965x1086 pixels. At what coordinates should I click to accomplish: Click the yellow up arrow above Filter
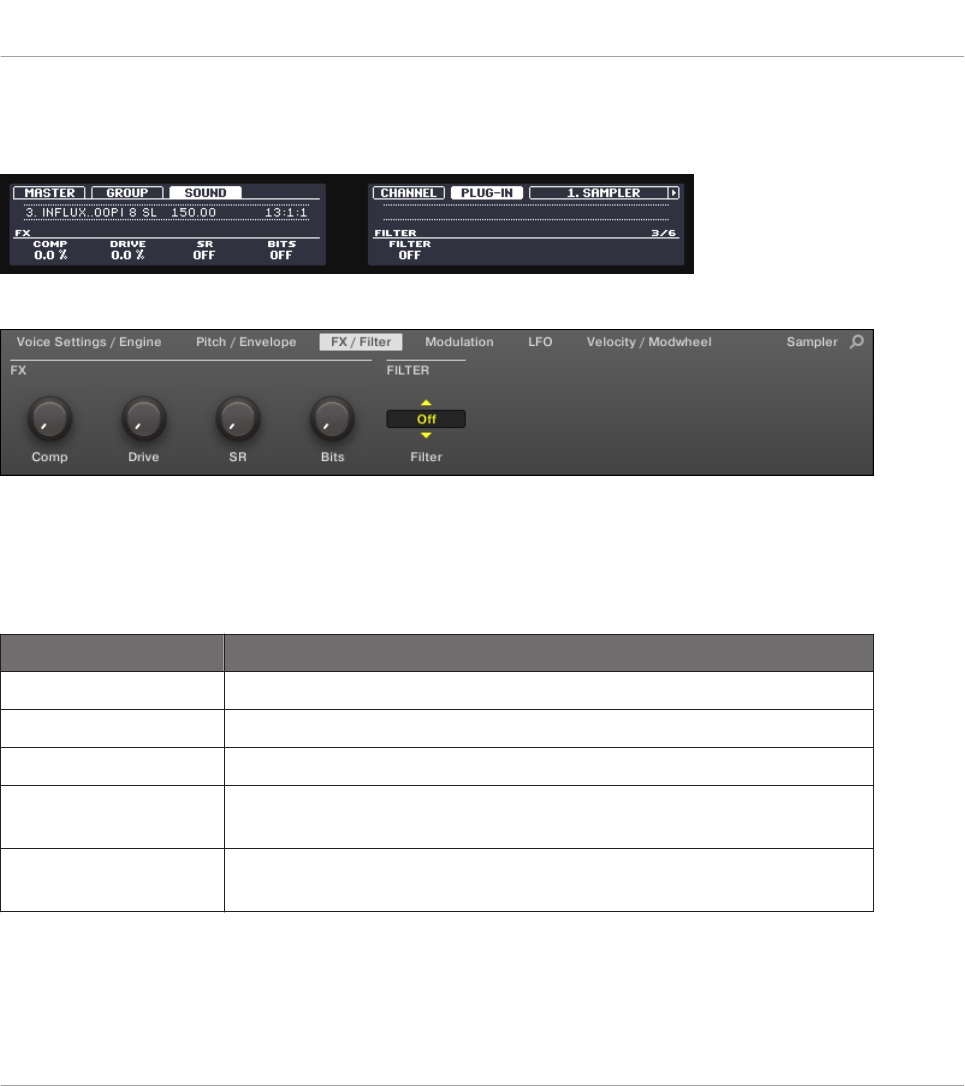tap(426, 402)
